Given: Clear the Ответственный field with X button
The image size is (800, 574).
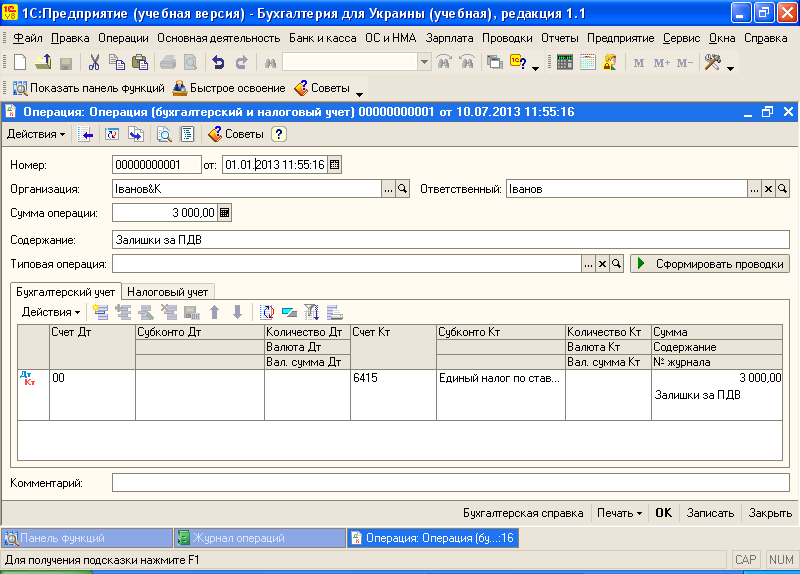Looking at the screenshot, I should [x=768, y=189].
